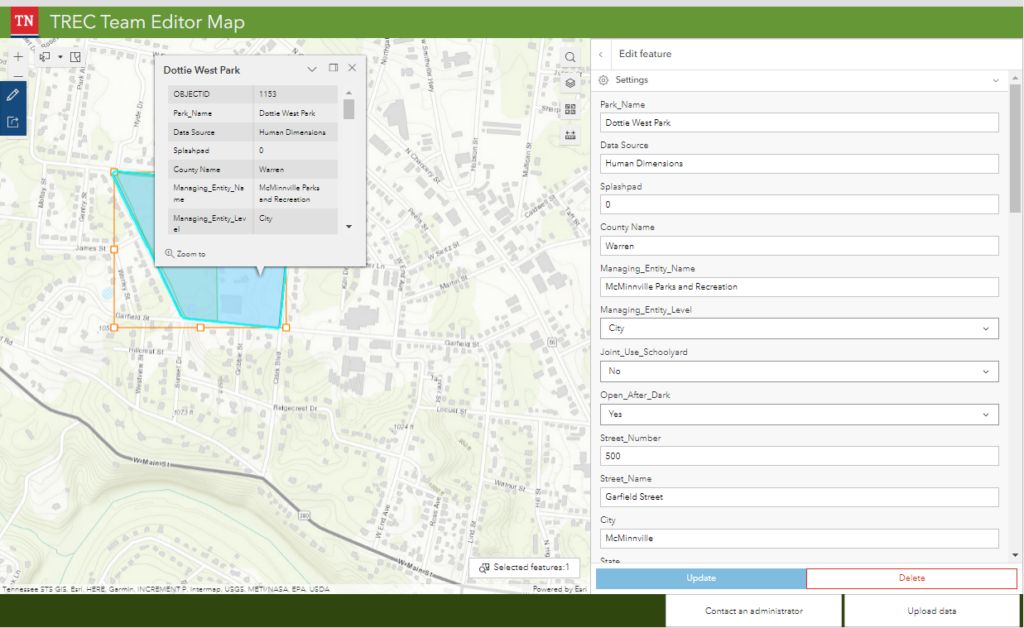Click the clear selection map icon

76,57
